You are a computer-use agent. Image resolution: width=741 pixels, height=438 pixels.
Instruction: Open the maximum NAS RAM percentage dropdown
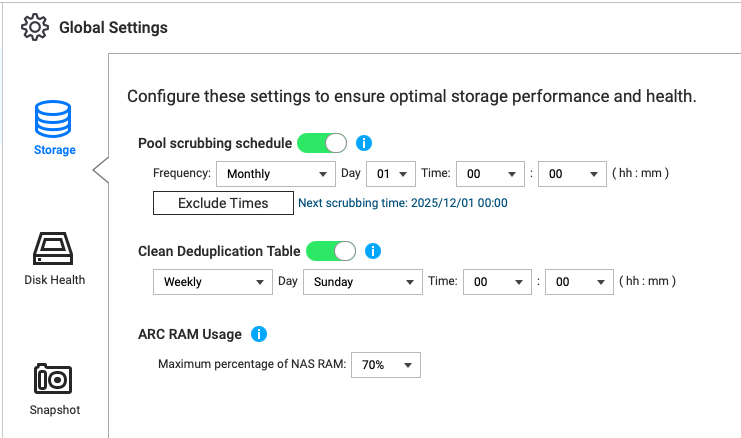(x=386, y=365)
